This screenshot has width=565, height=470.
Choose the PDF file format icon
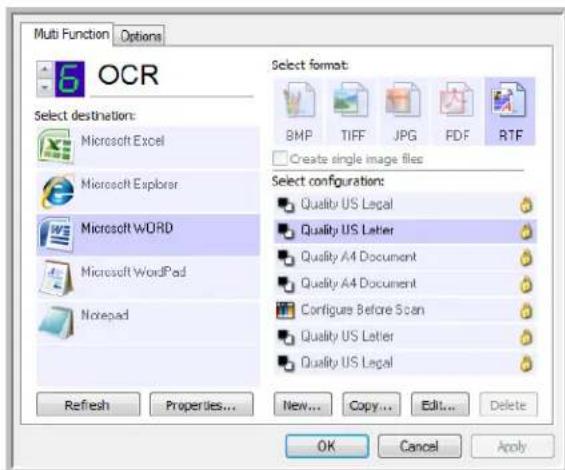(x=456, y=101)
